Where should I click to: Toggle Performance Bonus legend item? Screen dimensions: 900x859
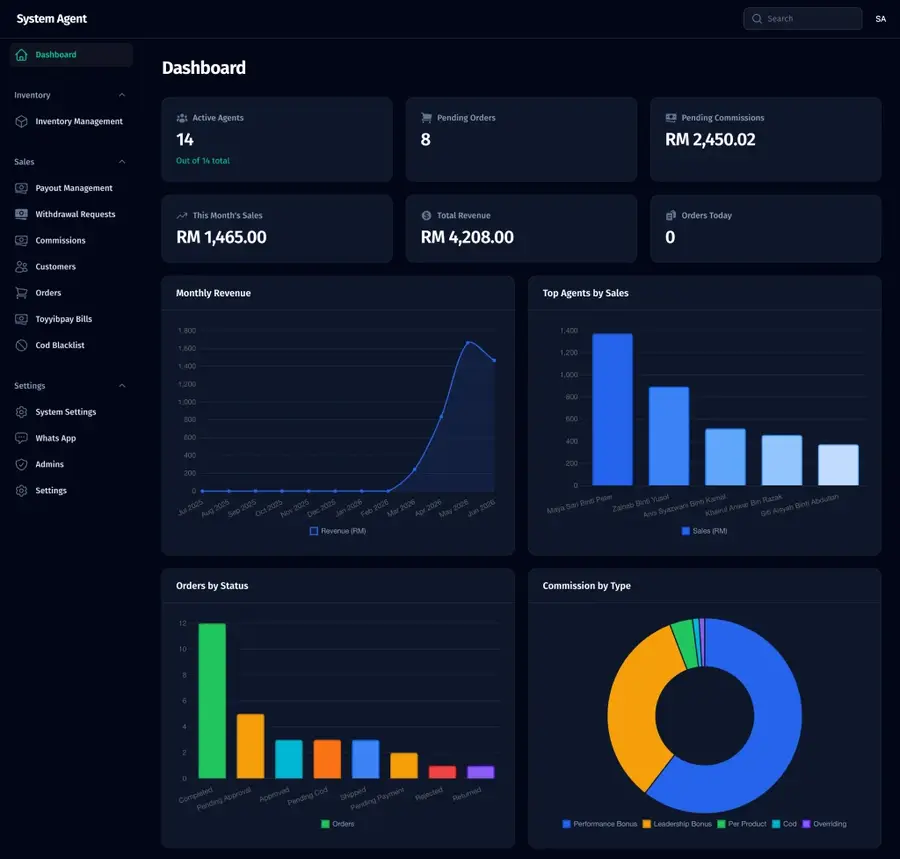(600, 824)
